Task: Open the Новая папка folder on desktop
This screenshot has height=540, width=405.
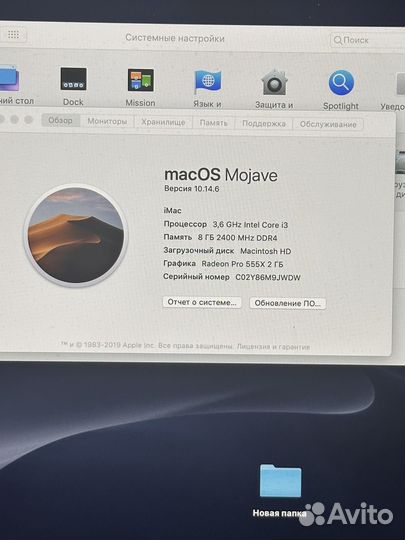Action: (x=280, y=481)
